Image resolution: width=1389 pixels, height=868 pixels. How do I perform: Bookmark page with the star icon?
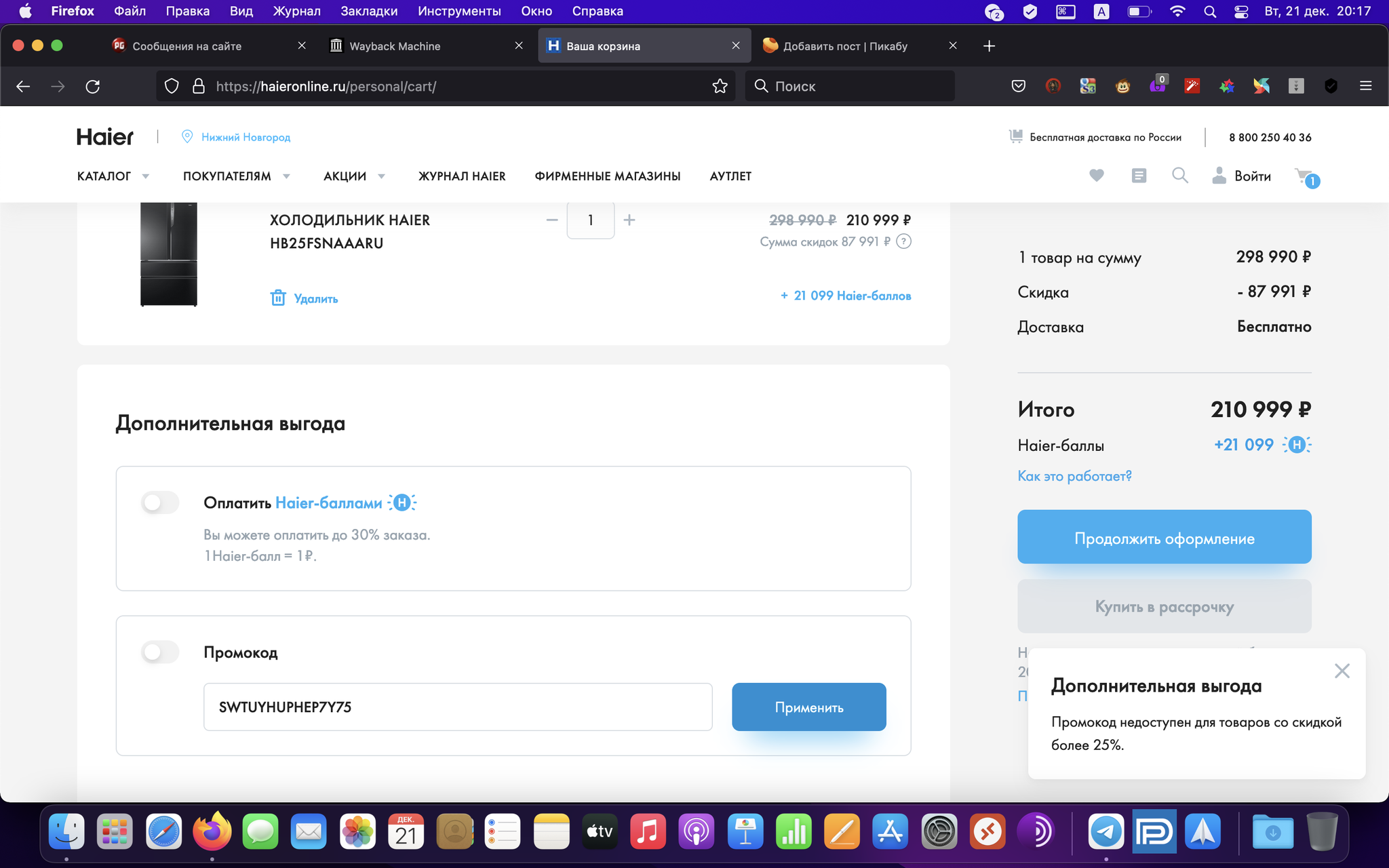tap(720, 86)
